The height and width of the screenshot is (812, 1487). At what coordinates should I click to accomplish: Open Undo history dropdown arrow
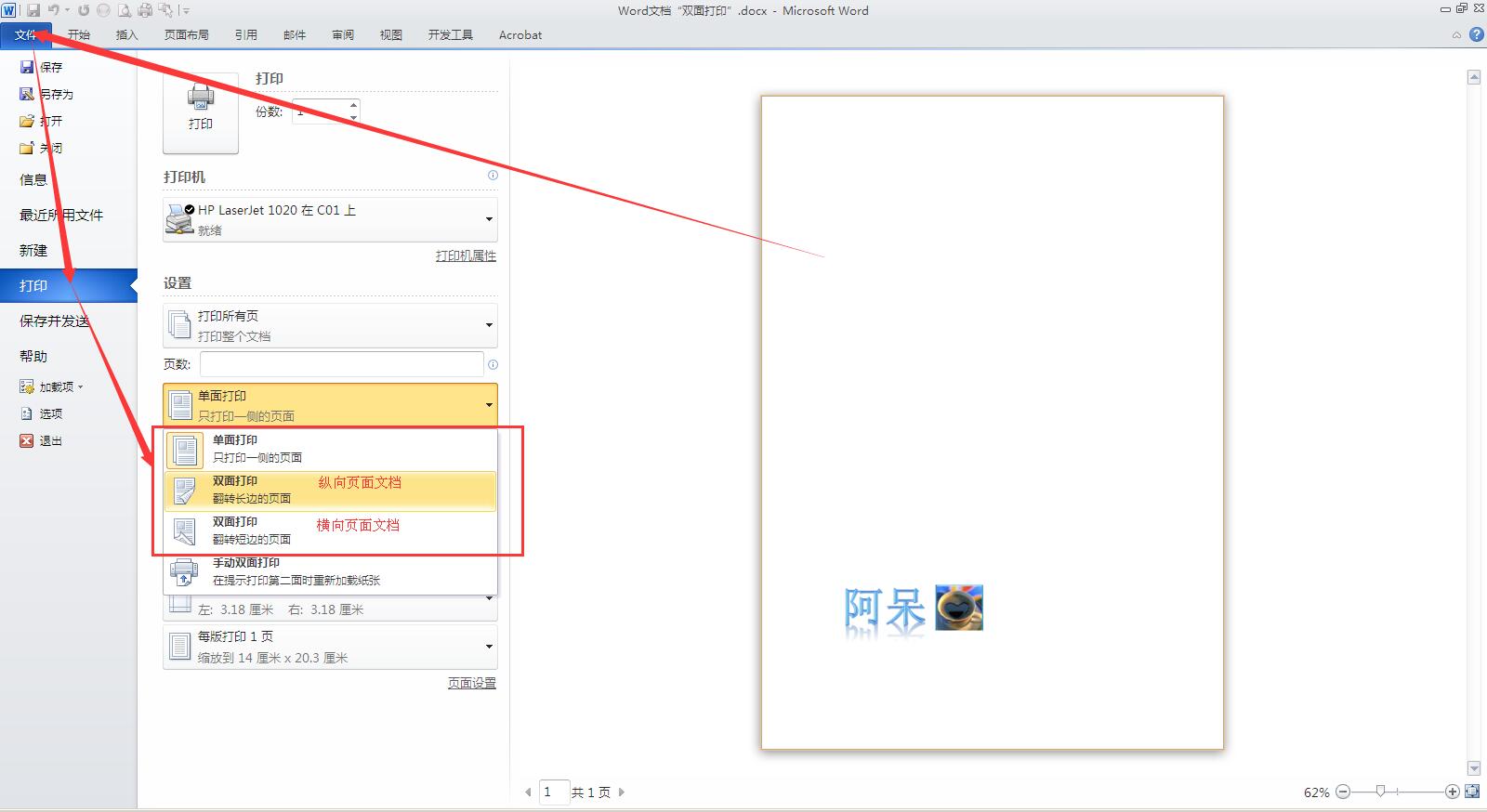pos(67,10)
